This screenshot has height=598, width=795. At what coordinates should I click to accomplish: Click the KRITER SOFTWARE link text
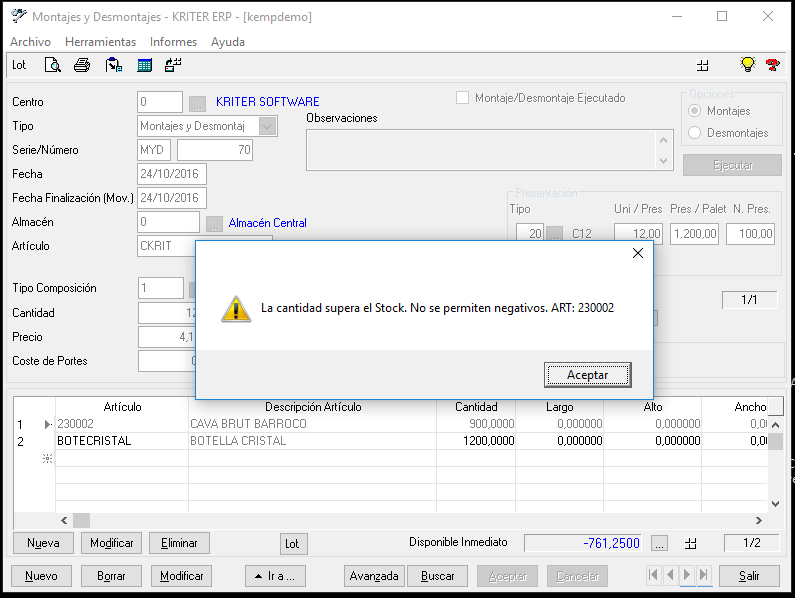268,102
